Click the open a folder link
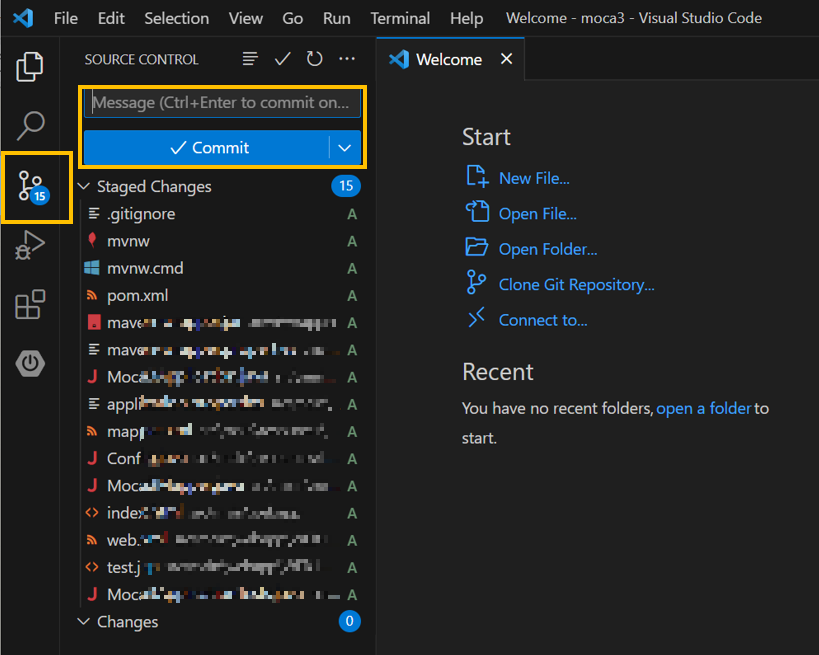819x655 pixels. pyautogui.click(x=704, y=408)
